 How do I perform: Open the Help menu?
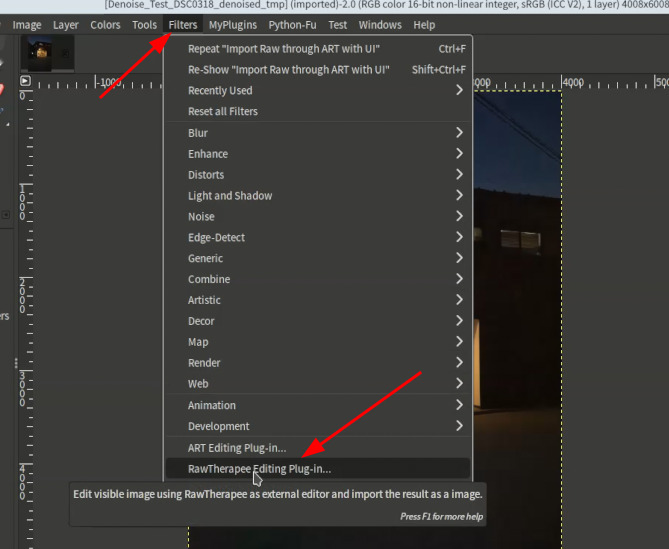pos(424,25)
